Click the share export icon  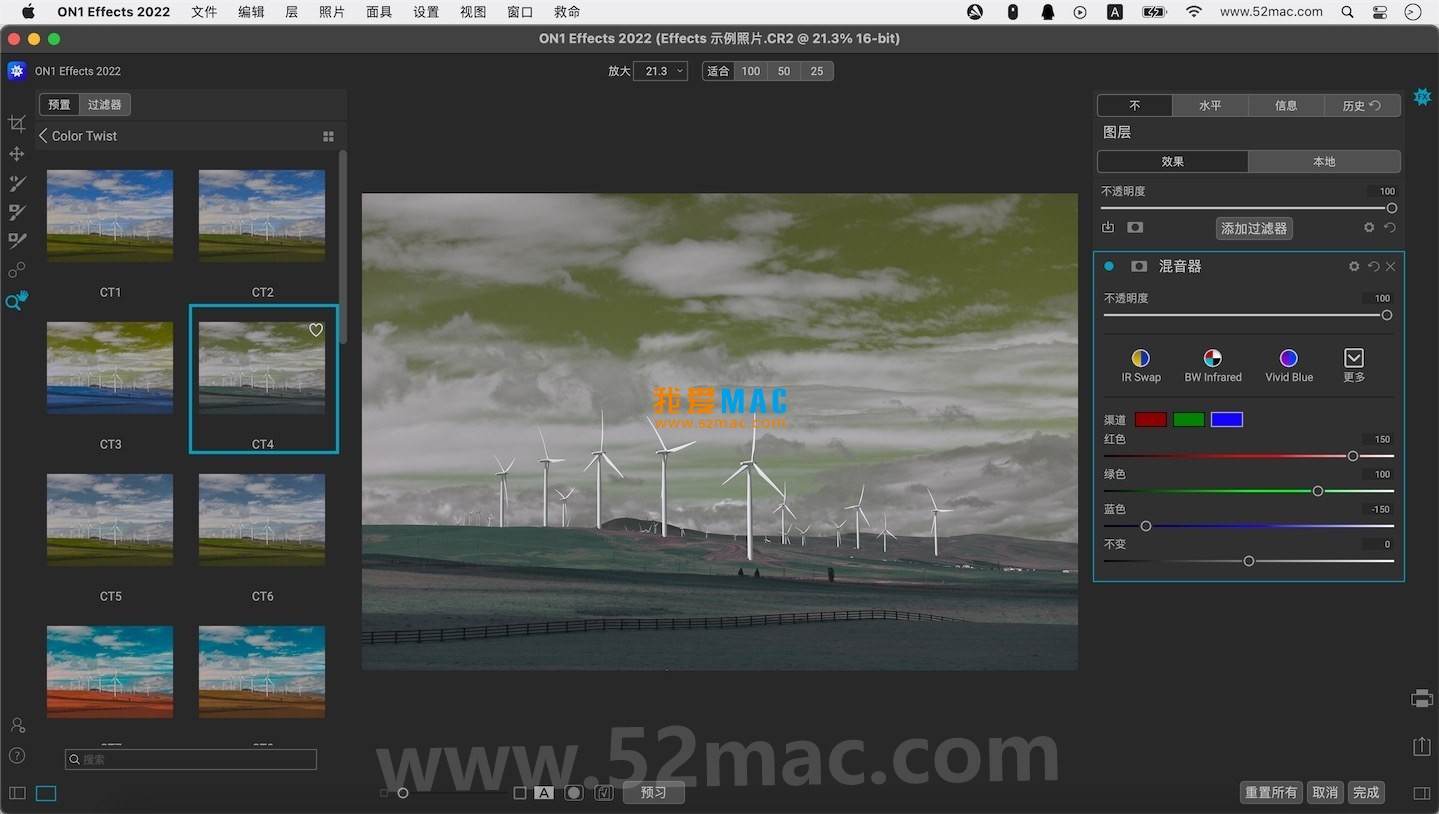click(1422, 746)
